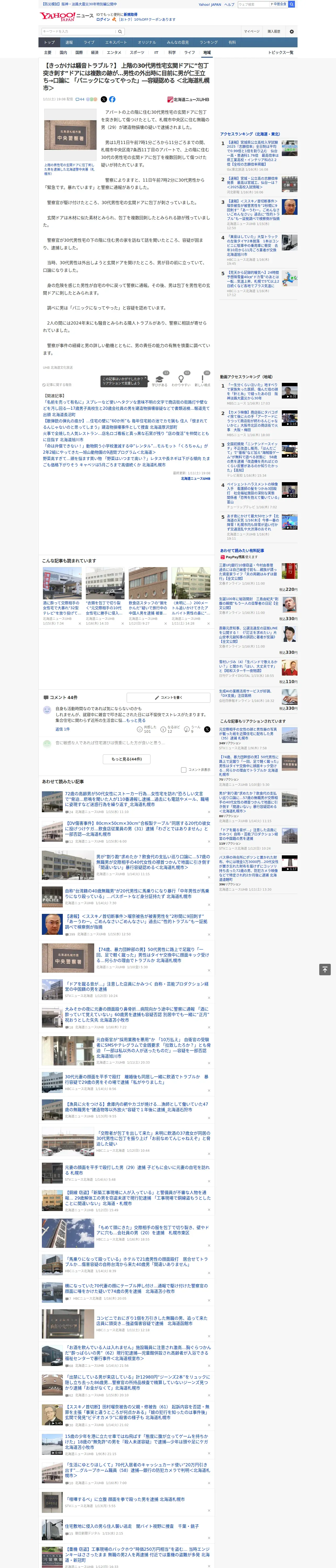This screenshot has width=336, height=1568.
Task: Share article on Facebook icon
Action: [112, 99]
